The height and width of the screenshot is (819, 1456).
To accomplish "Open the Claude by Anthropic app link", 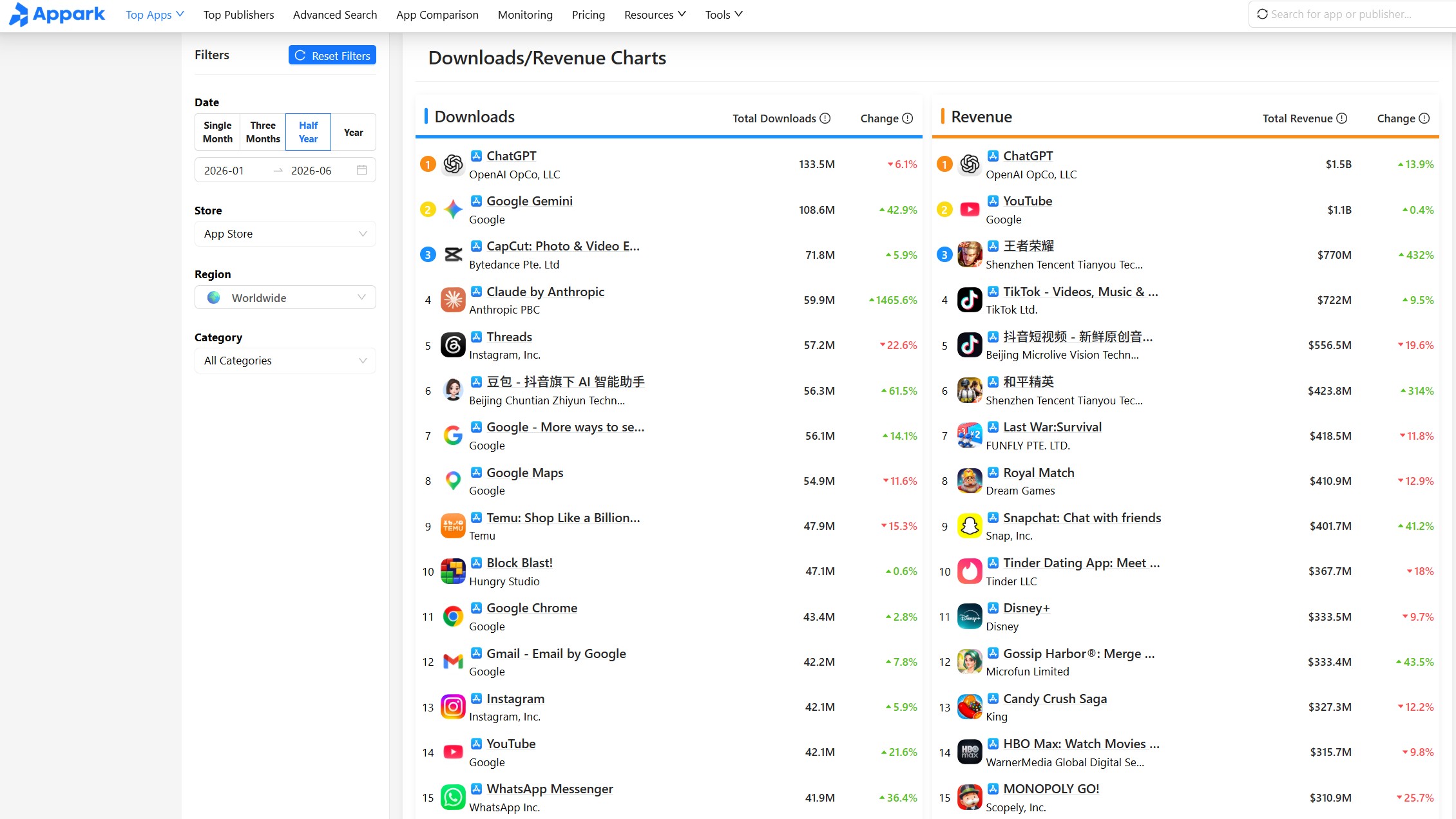I will (546, 292).
